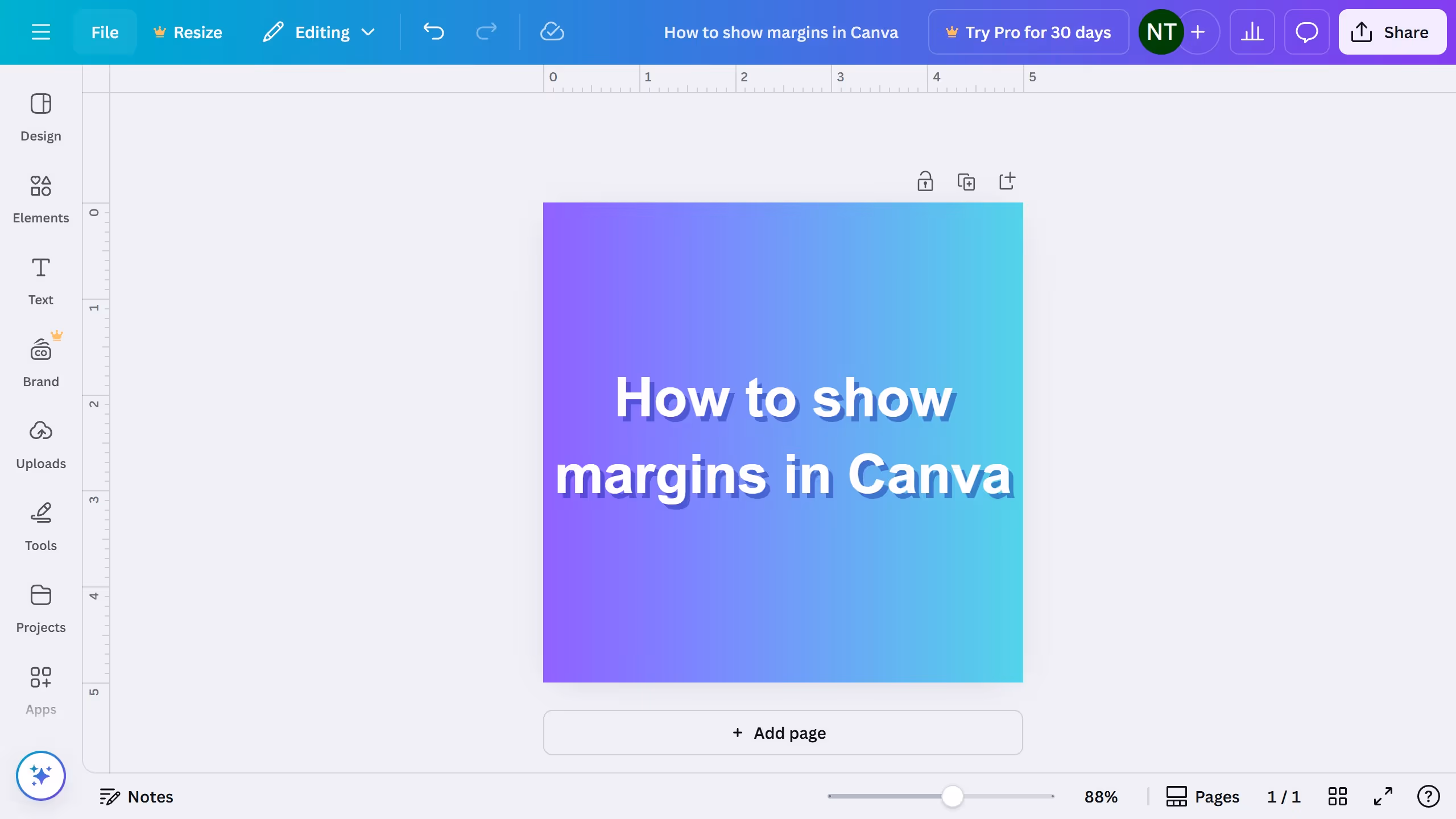Click the duplicate page icon
Screen dimensions: 1456x819
(966, 182)
